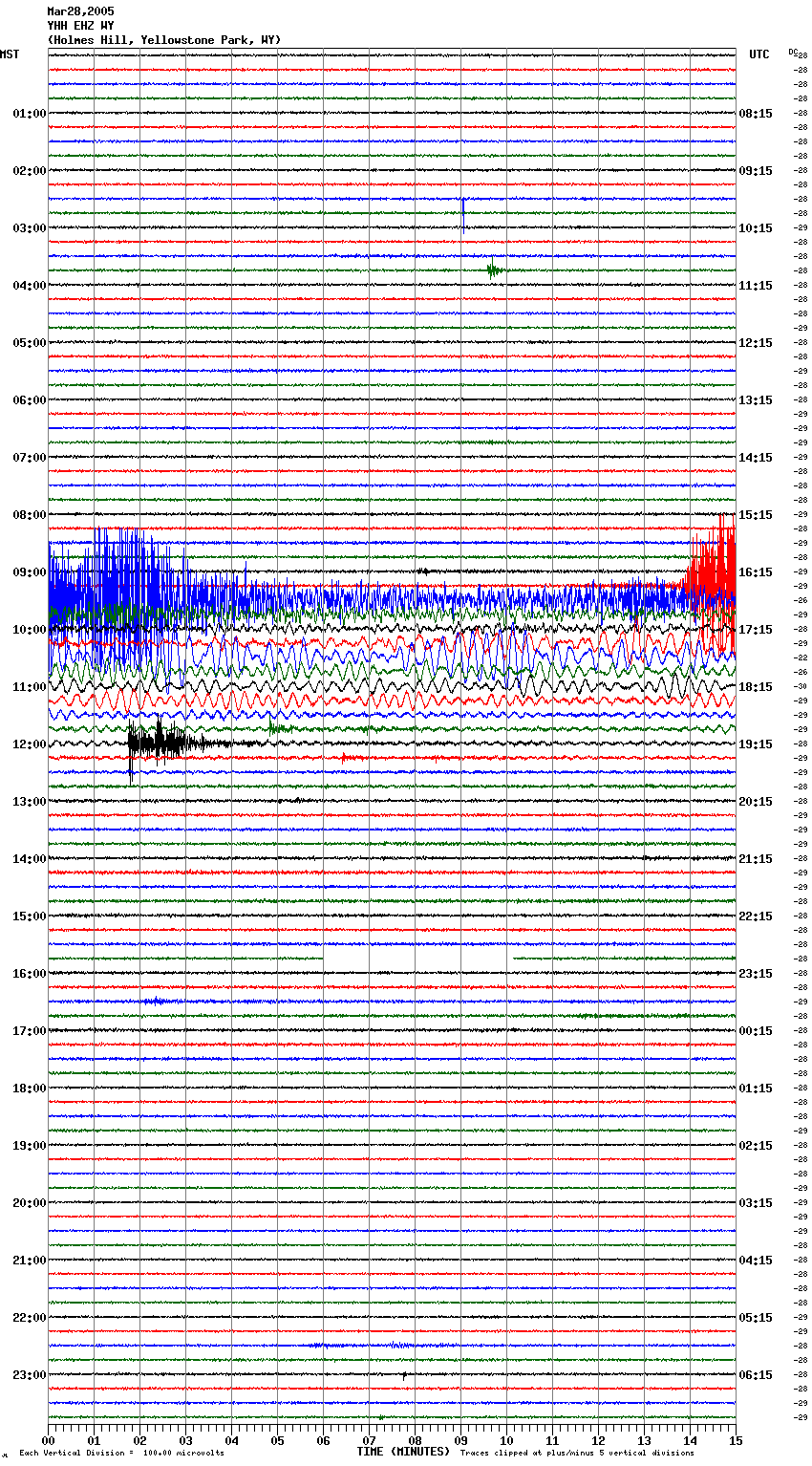Click the "11:15" UTC time label
Viewport: 812px width, 1466px height.
pos(756,286)
